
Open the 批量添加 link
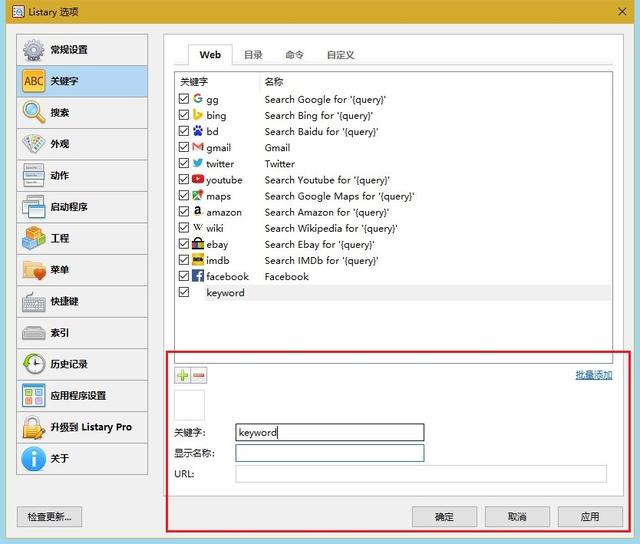click(594, 375)
